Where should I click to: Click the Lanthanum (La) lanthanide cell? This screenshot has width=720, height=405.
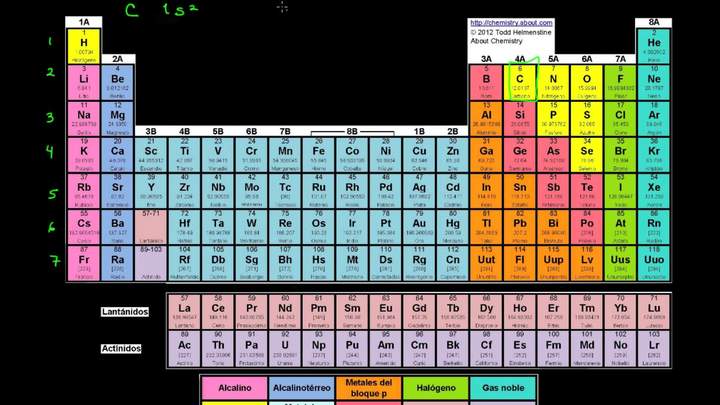pyautogui.click(x=184, y=312)
